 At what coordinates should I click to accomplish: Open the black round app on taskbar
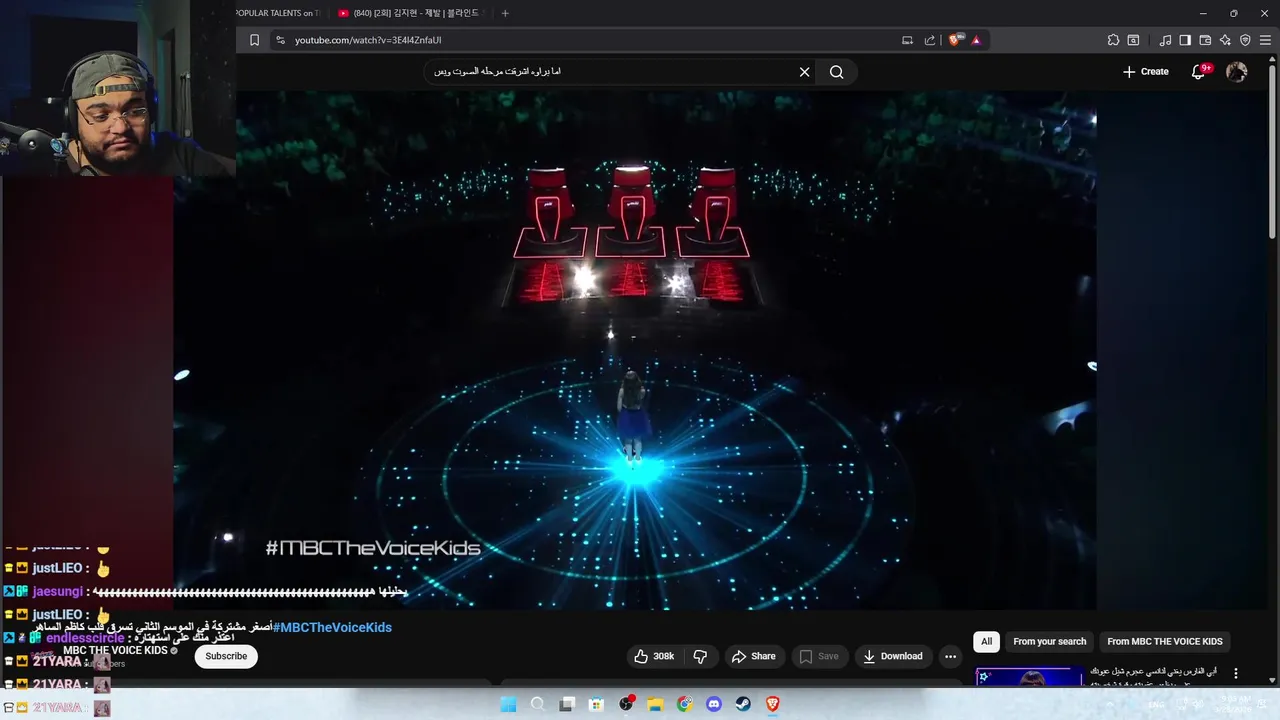pyautogui.click(x=626, y=704)
